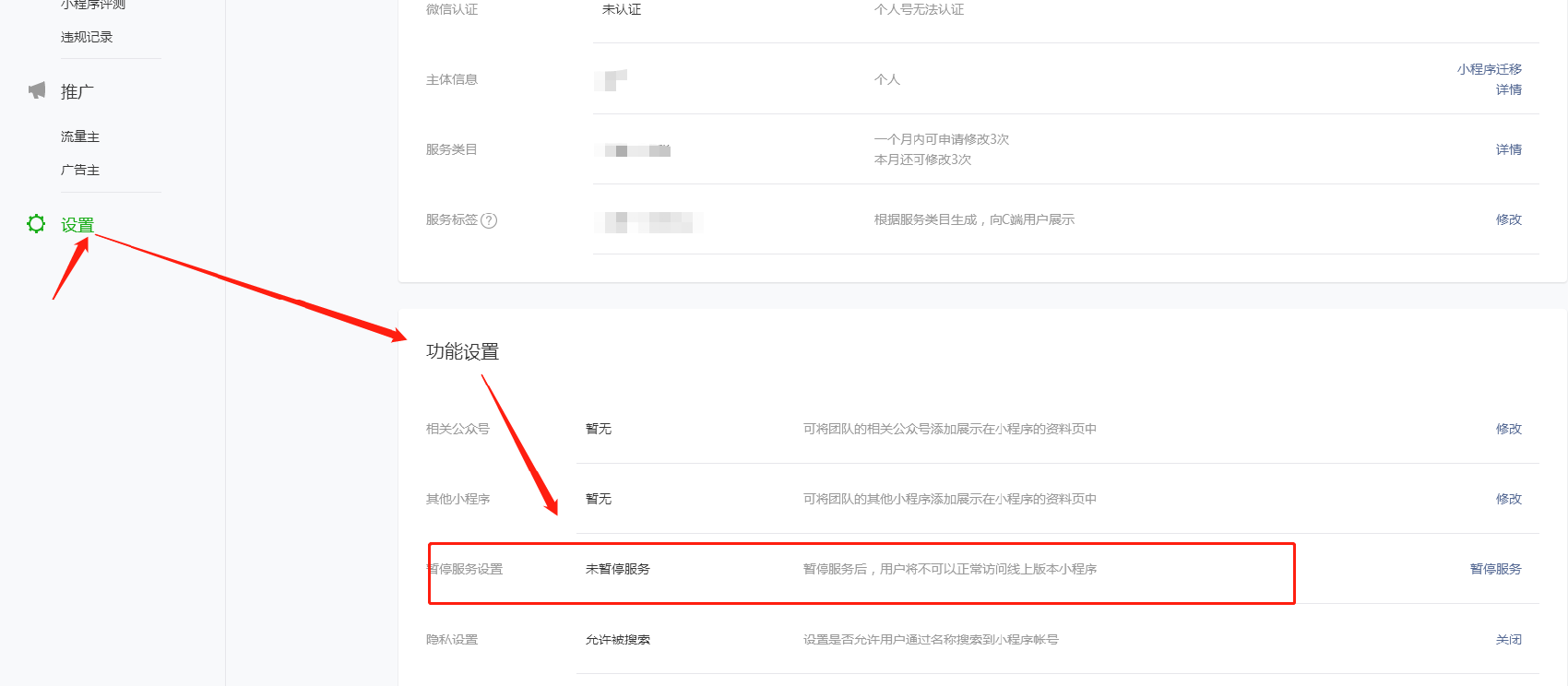Click the 功能设置 section heading
Image resolution: width=1568 pixels, height=686 pixels.
pos(462,351)
